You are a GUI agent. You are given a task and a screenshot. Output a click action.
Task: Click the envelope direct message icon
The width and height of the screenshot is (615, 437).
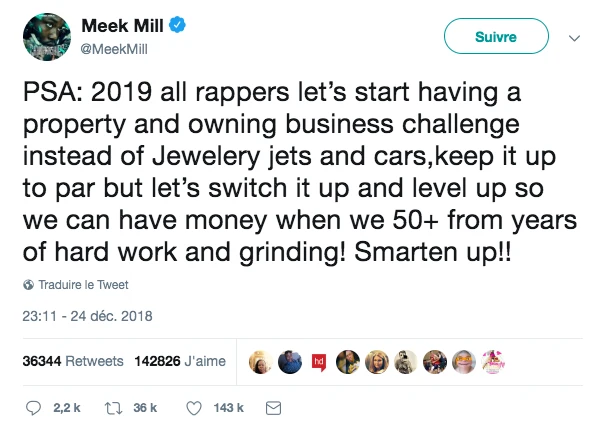pos(273,408)
